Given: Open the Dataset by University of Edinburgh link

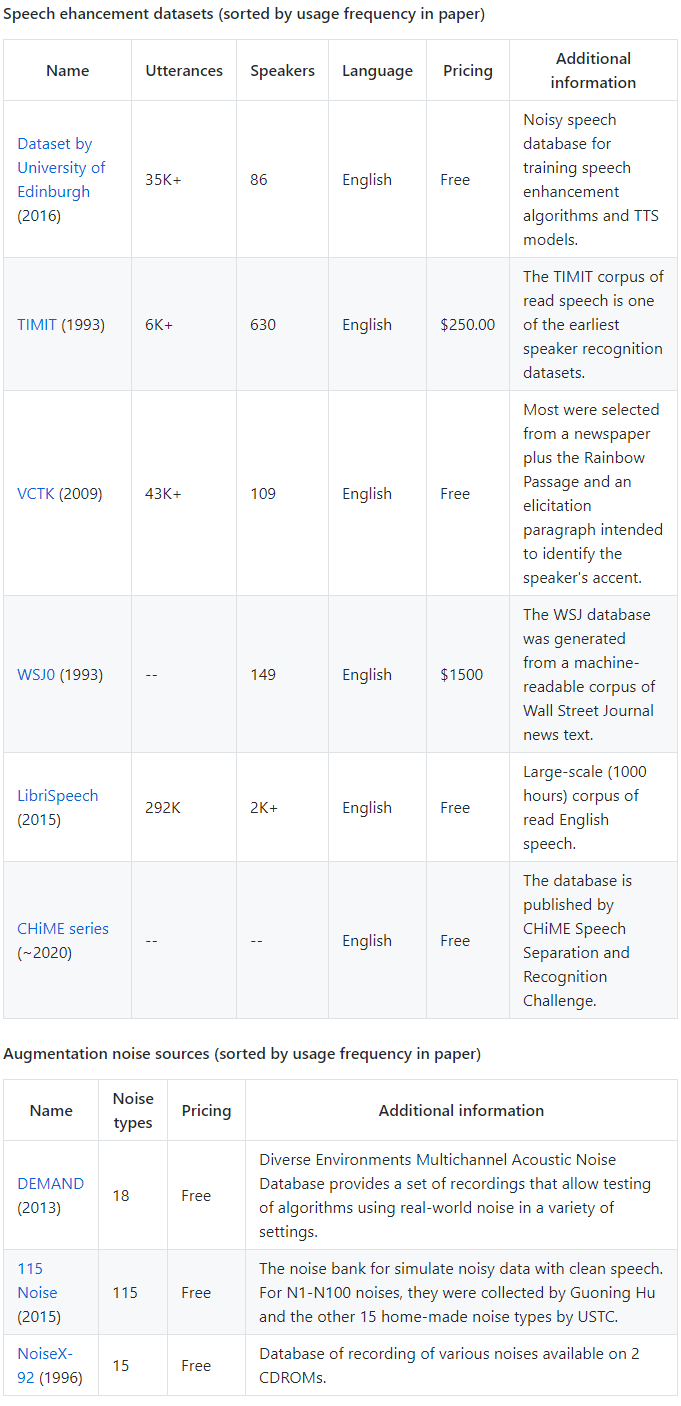Looking at the screenshot, I should (x=60, y=167).
